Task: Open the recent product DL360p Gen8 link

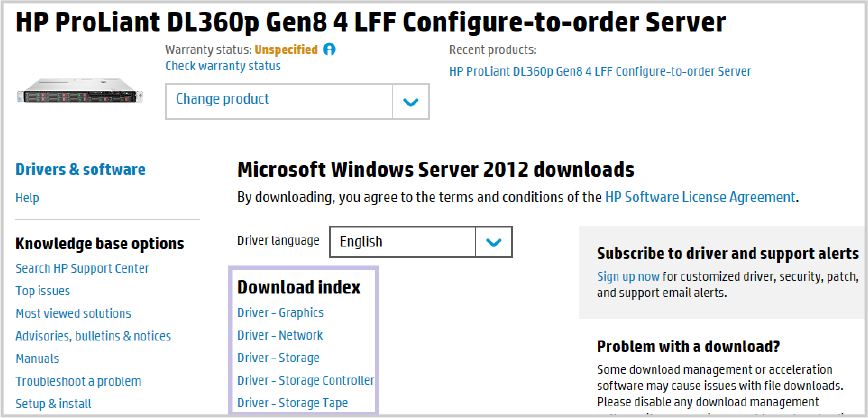Action: (600, 71)
